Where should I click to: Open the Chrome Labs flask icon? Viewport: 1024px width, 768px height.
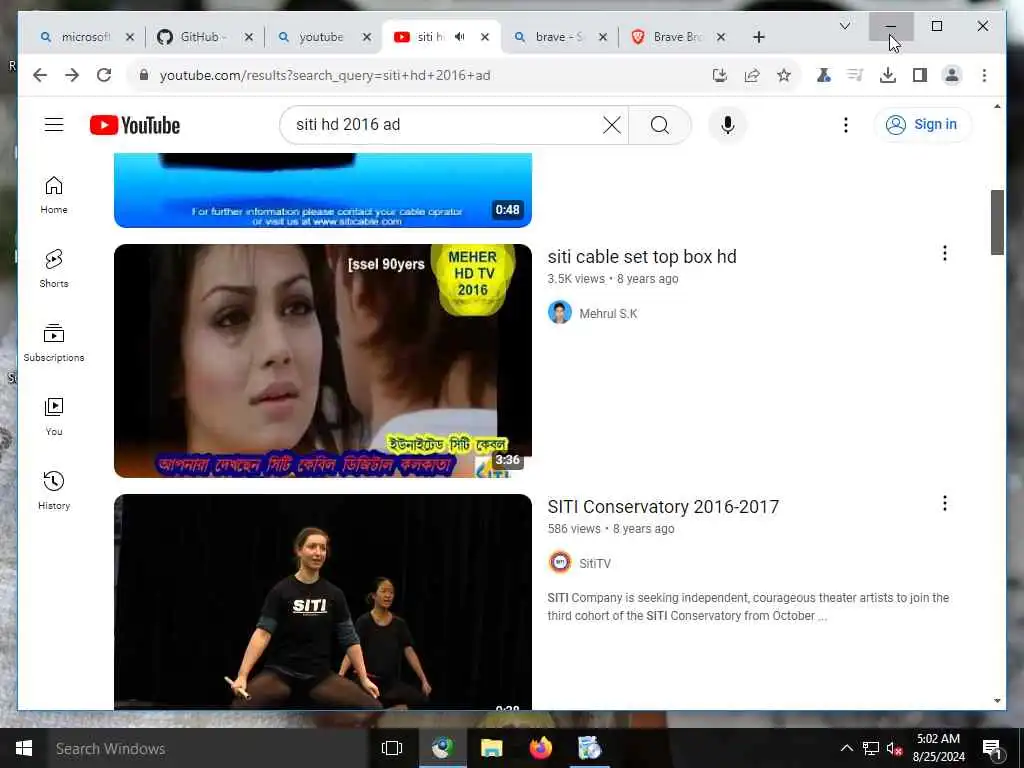tap(824, 75)
